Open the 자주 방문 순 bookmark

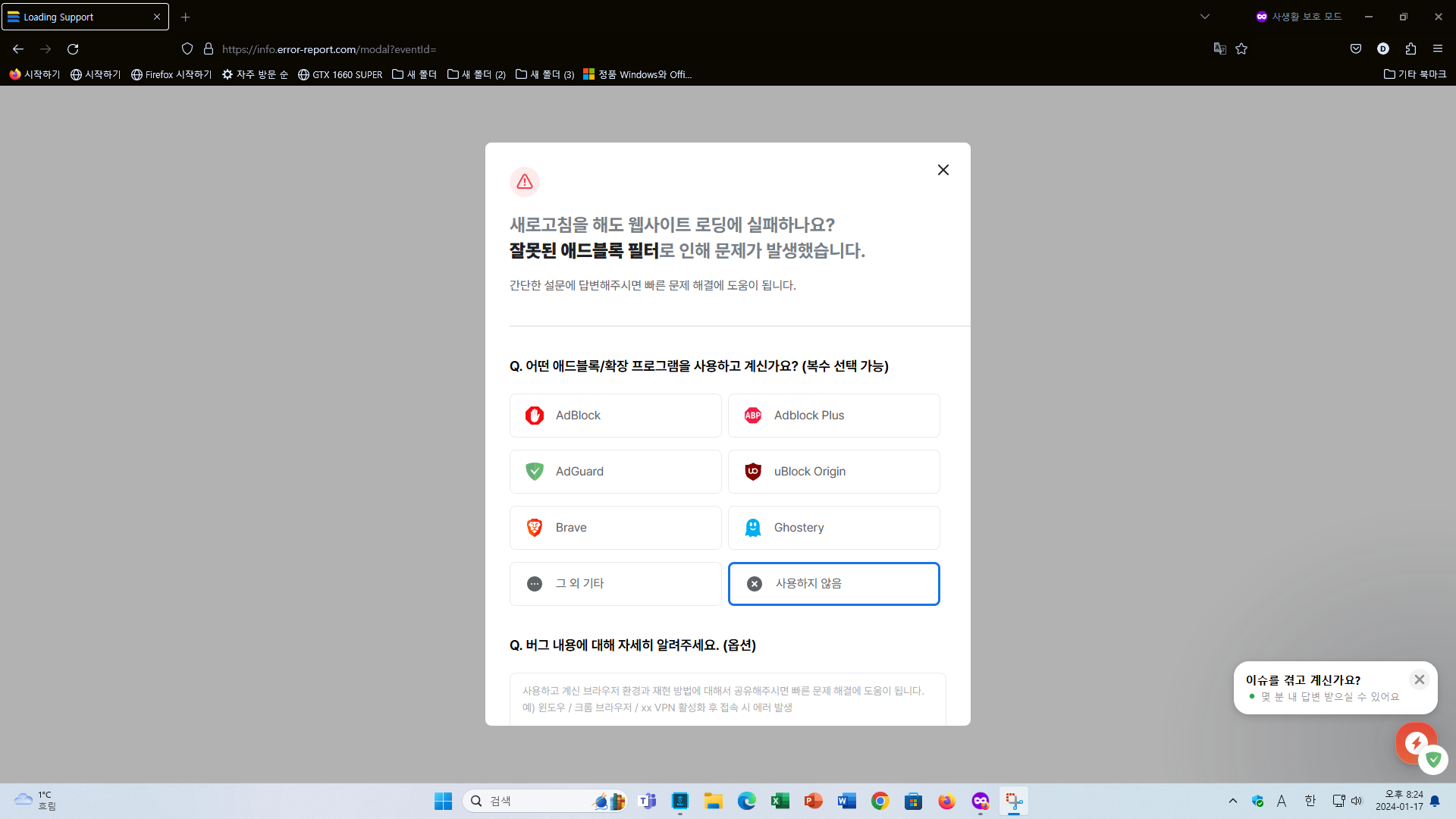pyautogui.click(x=255, y=74)
